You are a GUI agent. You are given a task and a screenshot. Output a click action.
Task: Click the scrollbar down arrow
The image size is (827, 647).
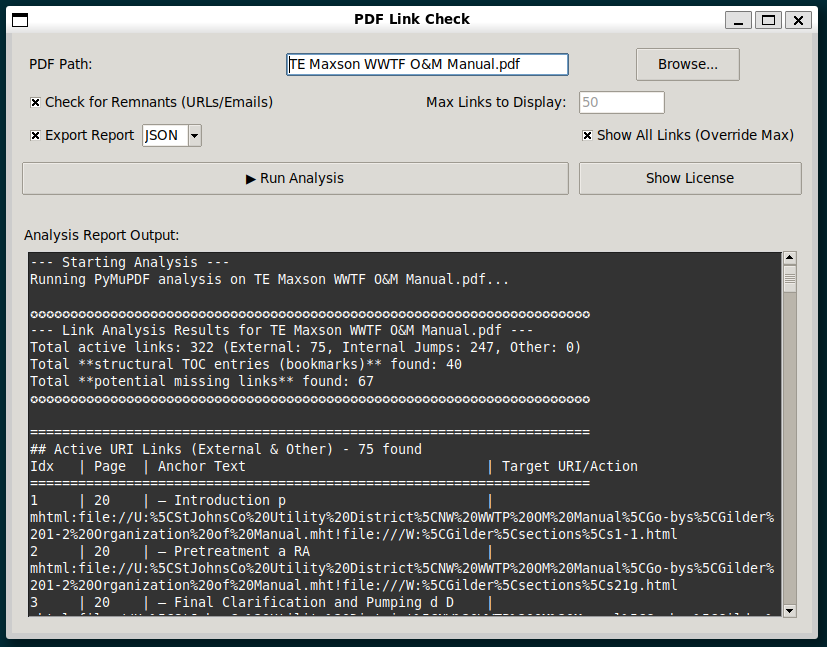click(791, 611)
